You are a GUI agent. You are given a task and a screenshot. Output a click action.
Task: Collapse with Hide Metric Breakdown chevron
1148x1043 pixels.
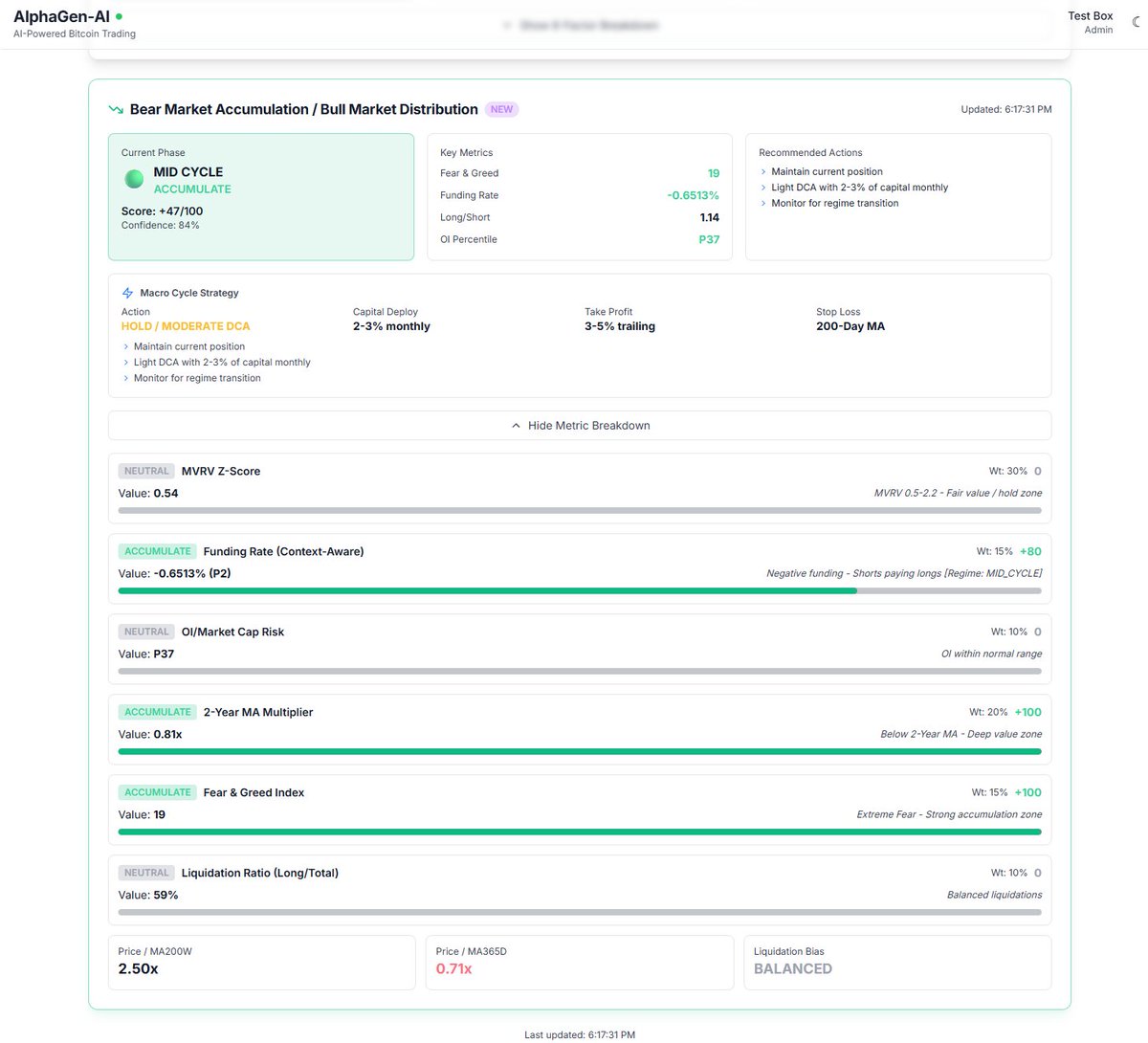tap(516, 426)
